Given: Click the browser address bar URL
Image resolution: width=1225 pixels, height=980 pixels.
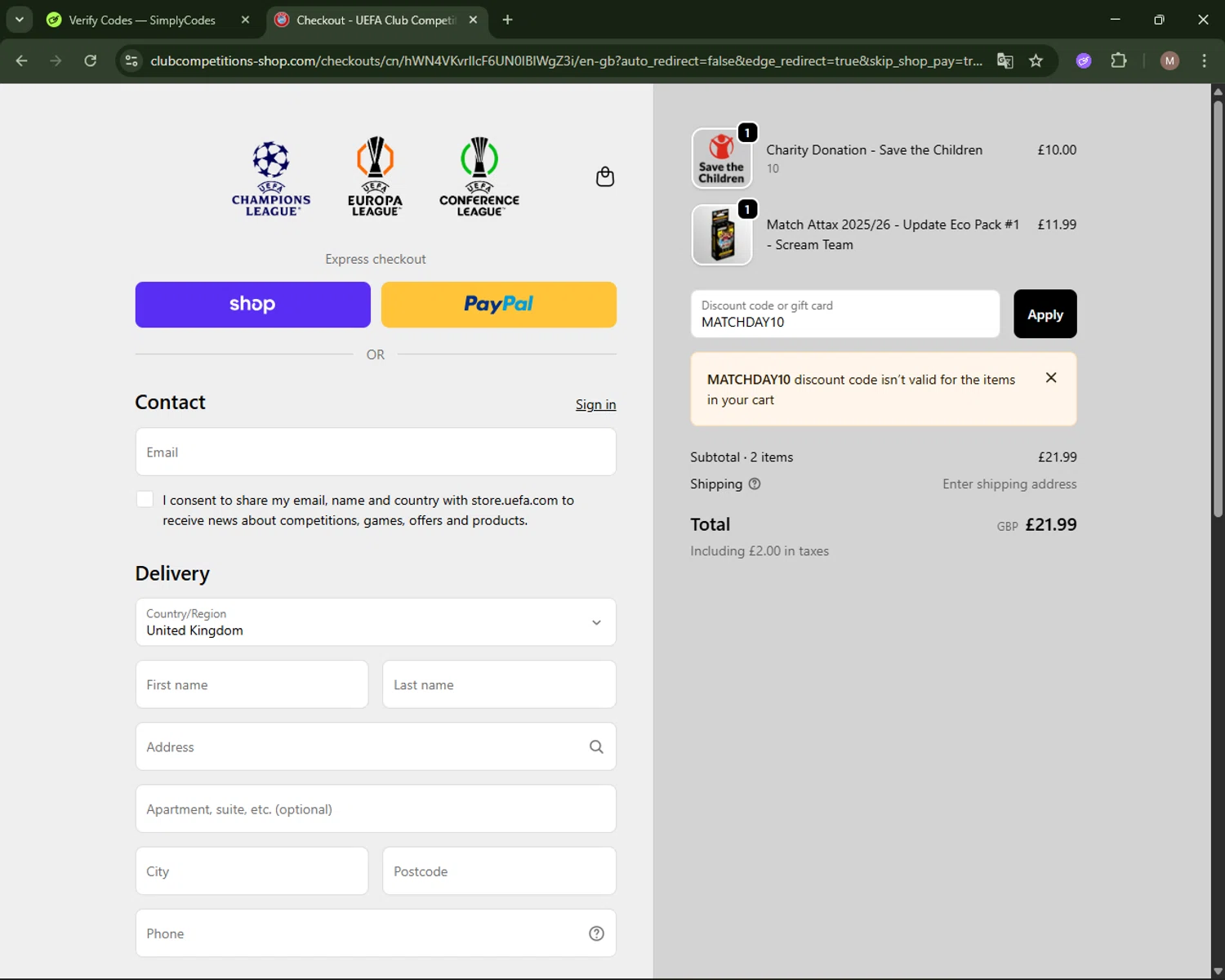Looking at the screenshot, I should point(566,60).
